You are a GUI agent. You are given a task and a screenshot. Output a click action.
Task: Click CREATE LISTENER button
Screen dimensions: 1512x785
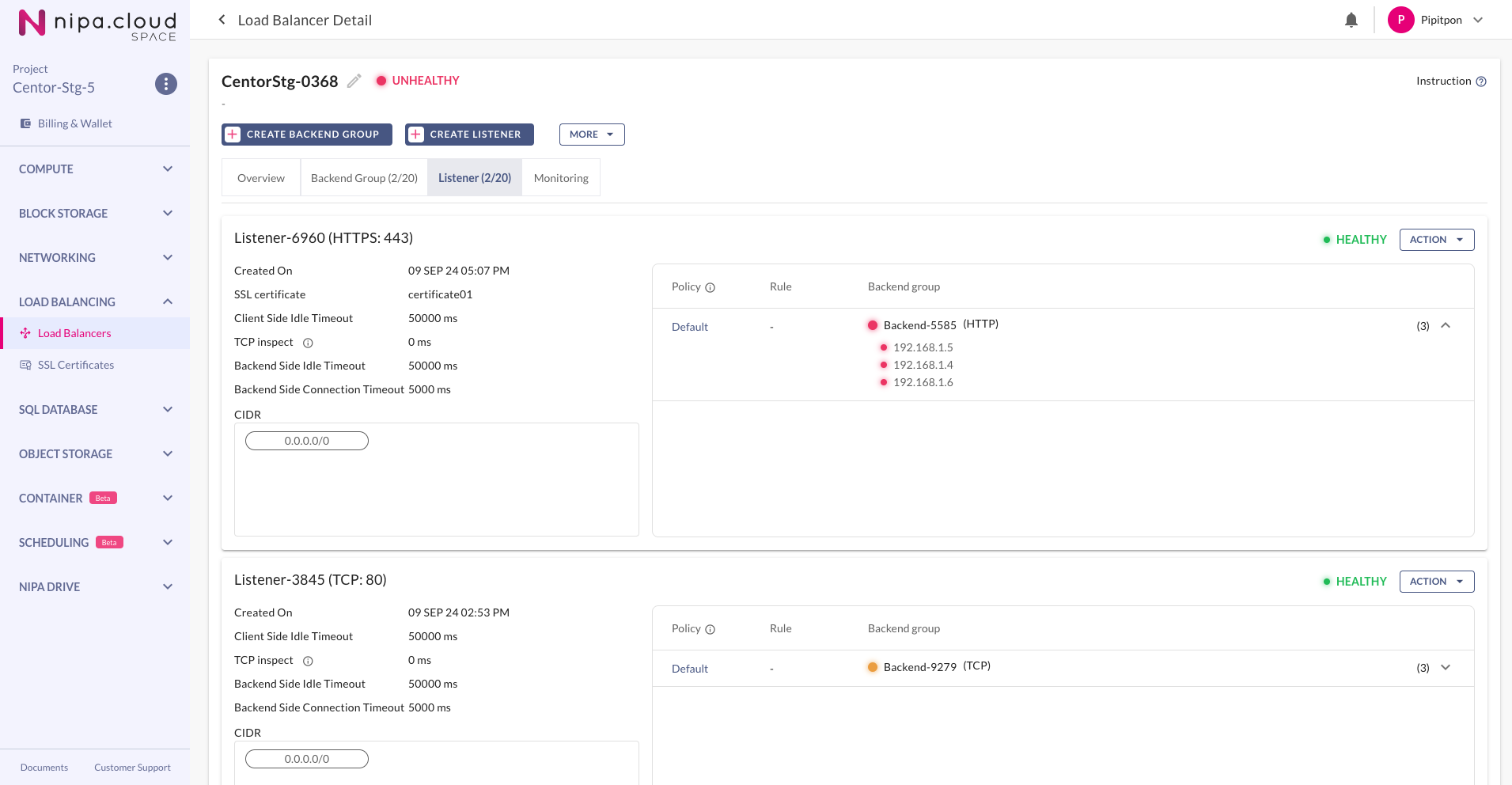pyautogui.click(x=469, y=135)
